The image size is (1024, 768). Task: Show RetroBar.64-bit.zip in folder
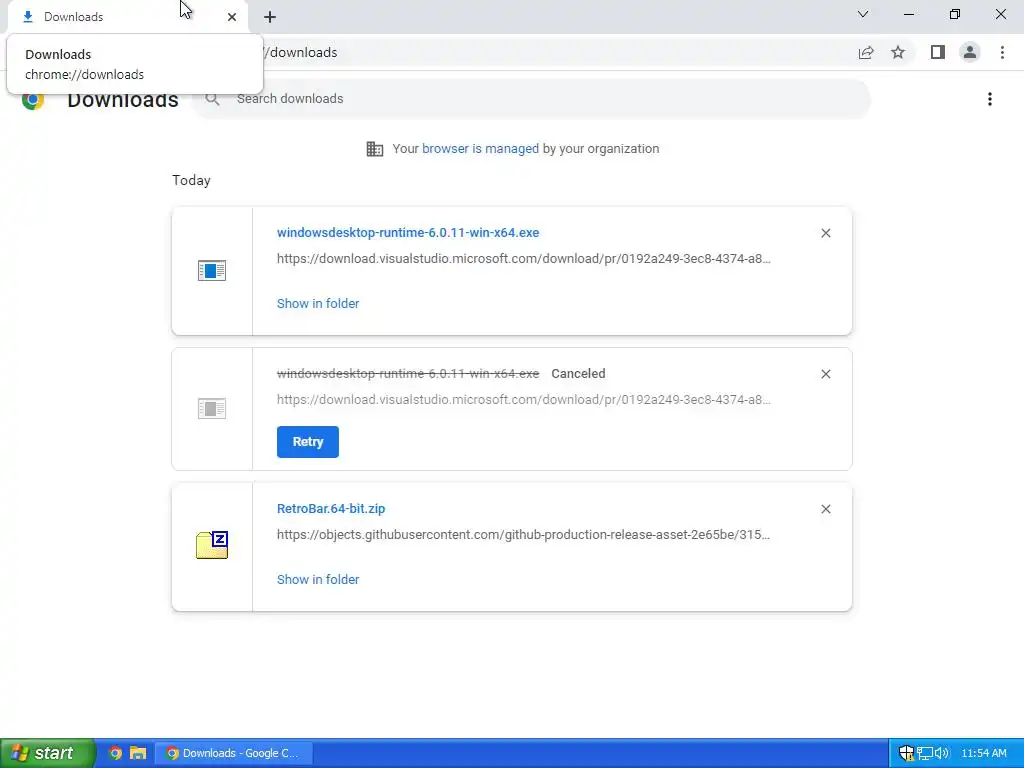coord(318,579)
